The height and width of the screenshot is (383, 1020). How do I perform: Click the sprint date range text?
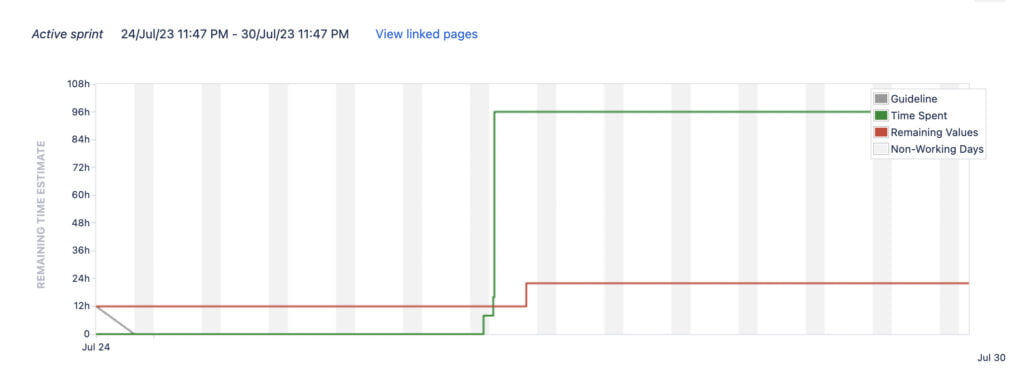coord(235,34)
